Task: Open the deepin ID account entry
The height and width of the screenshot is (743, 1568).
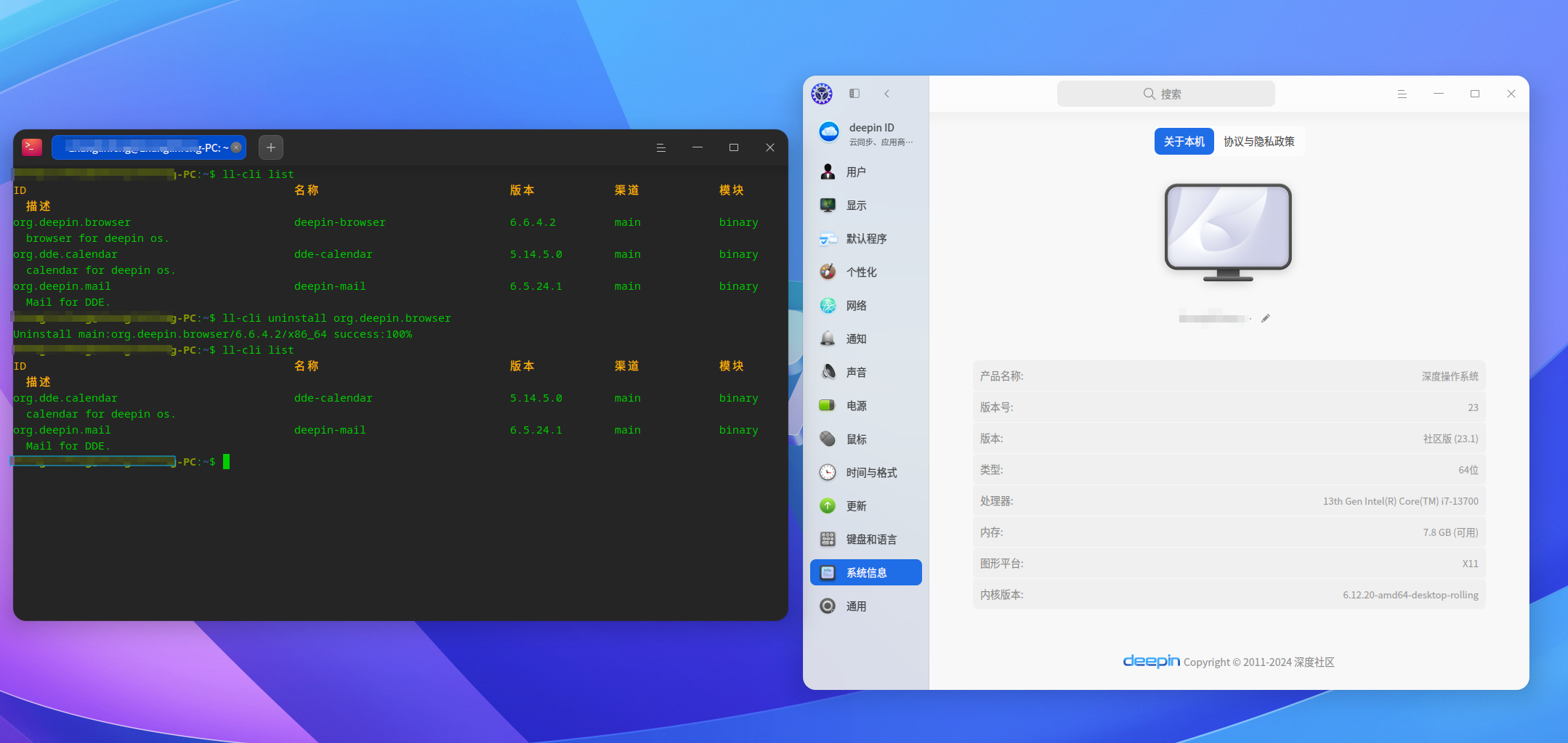Action: (x=865, y=134)
